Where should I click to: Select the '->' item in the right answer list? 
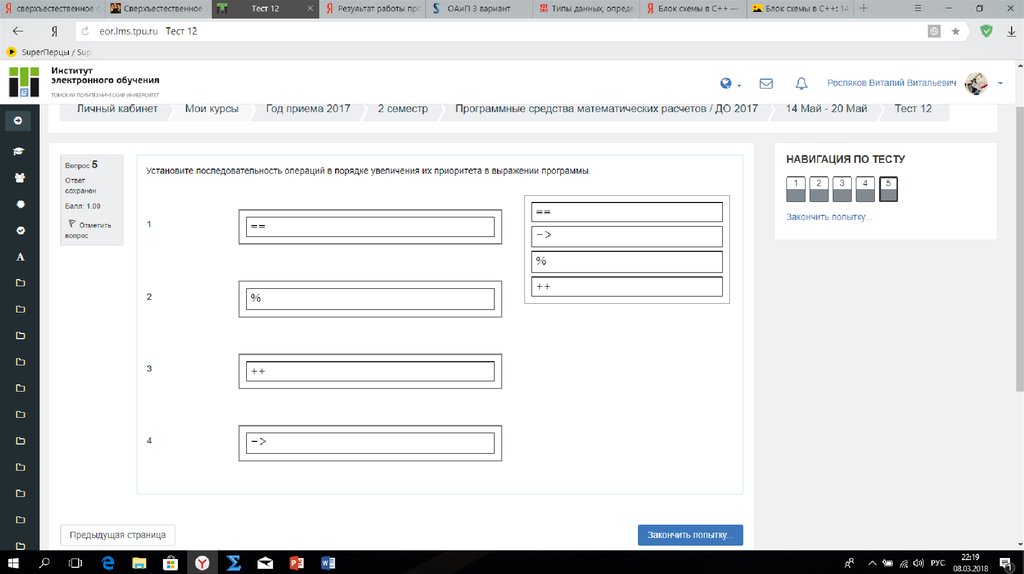(x=626, y=236)
